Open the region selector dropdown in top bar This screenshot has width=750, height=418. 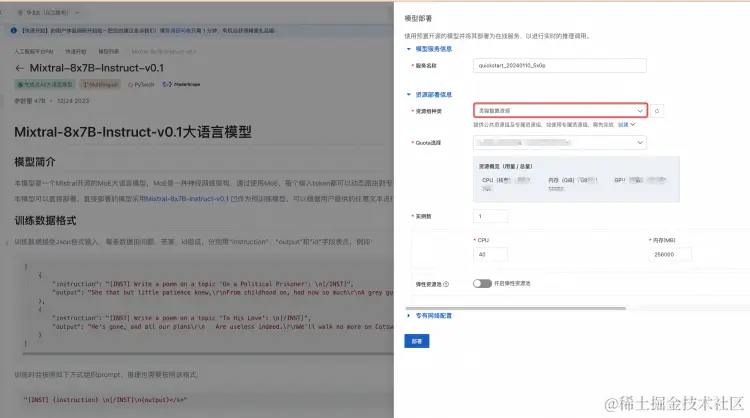point(48,12)
